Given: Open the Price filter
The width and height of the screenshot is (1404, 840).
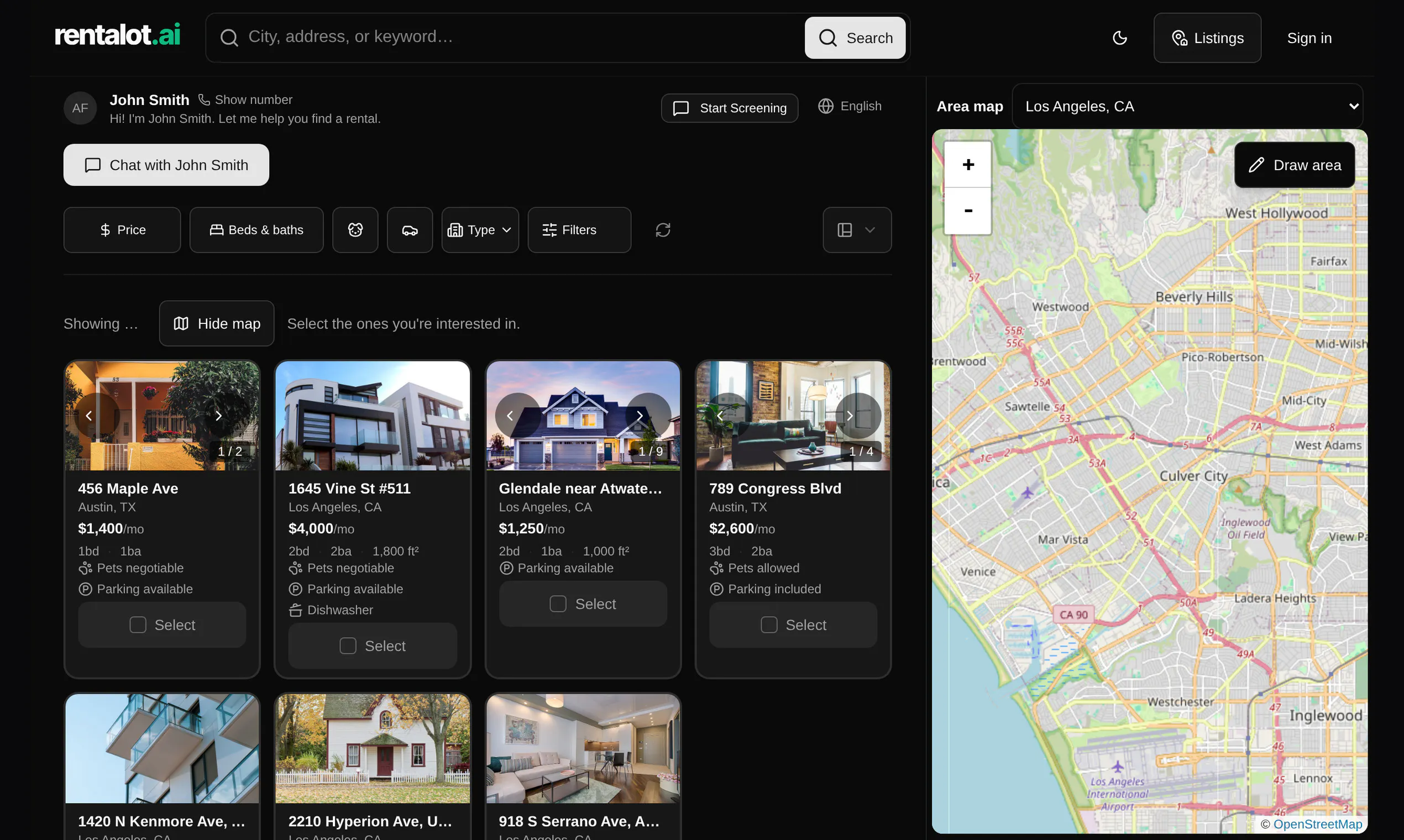Looking at the screenshot, I should pos(122,230).
